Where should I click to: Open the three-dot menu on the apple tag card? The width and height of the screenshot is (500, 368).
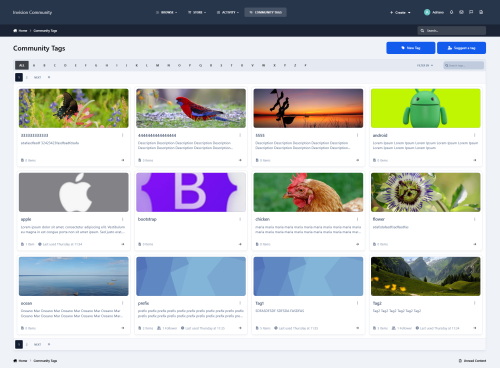coord(122,219)
